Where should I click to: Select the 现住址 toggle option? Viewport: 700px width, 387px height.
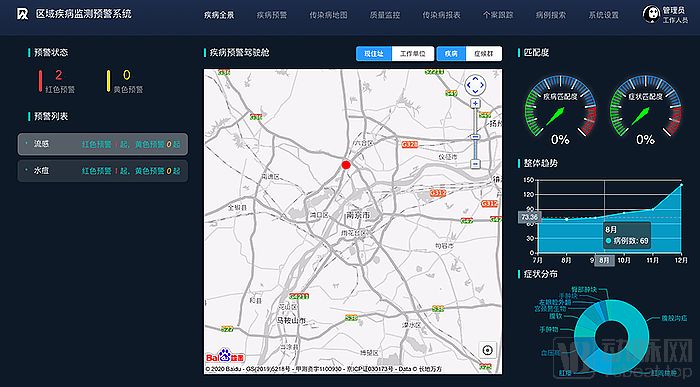(374, 54)
